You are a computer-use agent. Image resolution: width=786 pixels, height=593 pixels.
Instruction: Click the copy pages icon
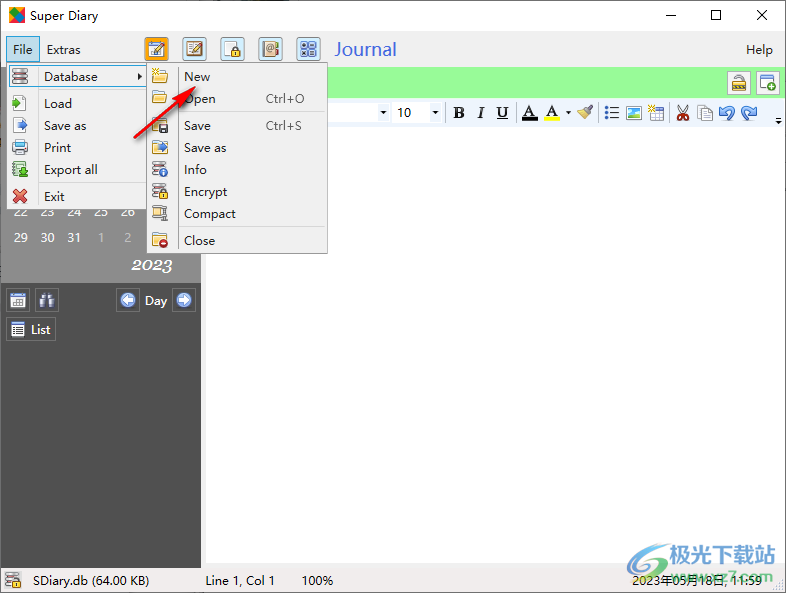pyautogui.click(x=705, y=113)
